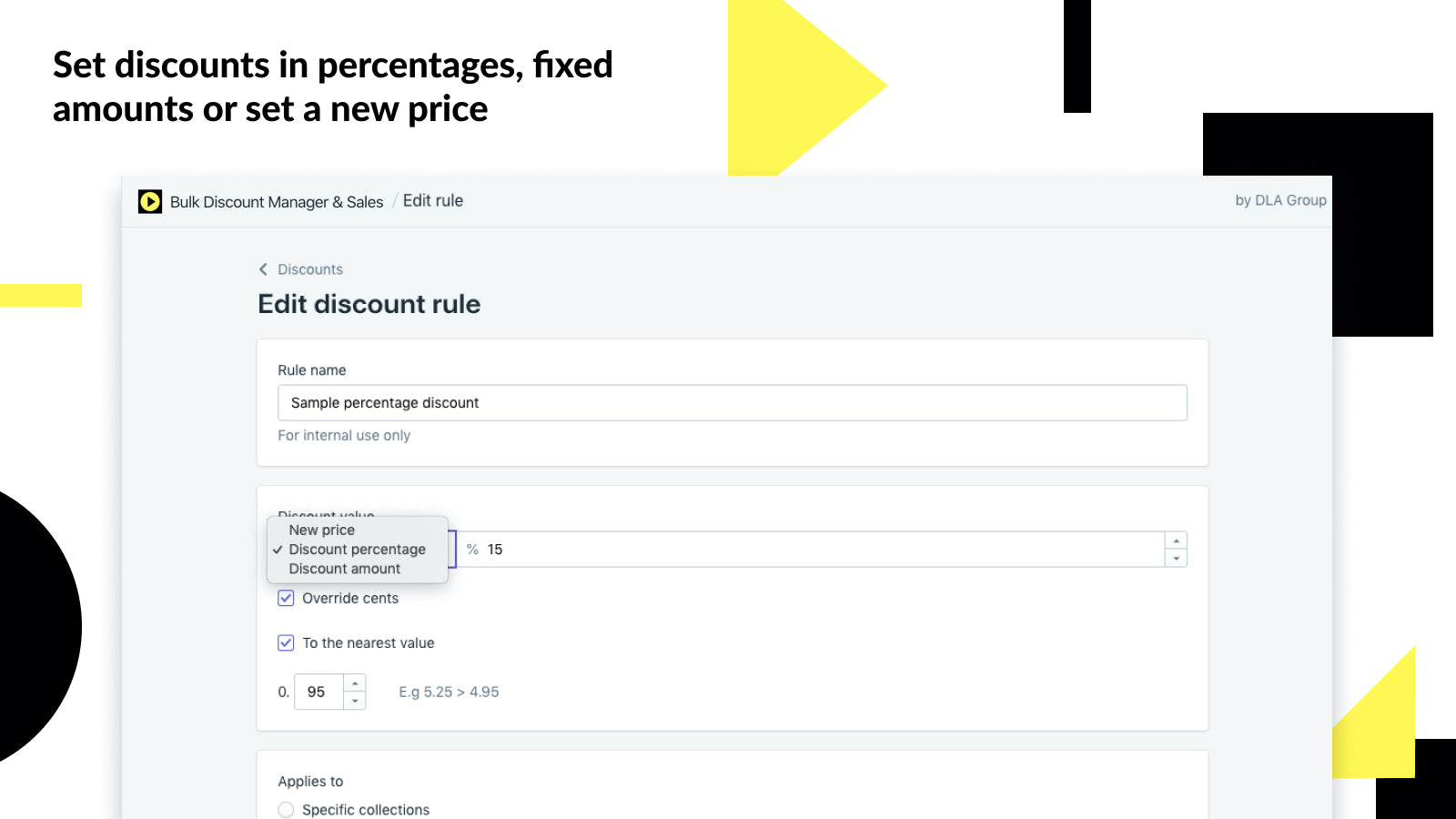Open the Bulk Discount Manager & Sales breadcrumb
Screen dimensions: 1456x819
coord(277,202)
